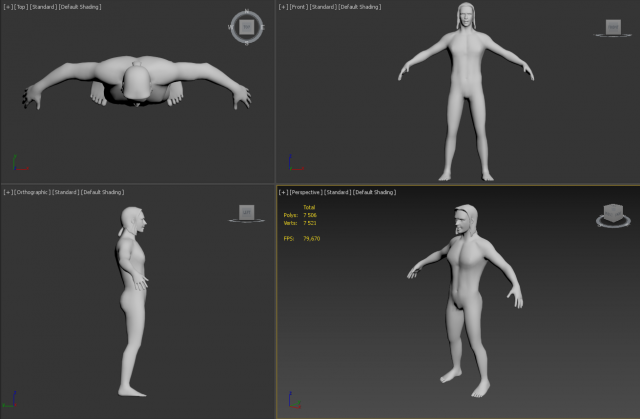Open the [+] menu of the Top viewport

click(8, 7)
